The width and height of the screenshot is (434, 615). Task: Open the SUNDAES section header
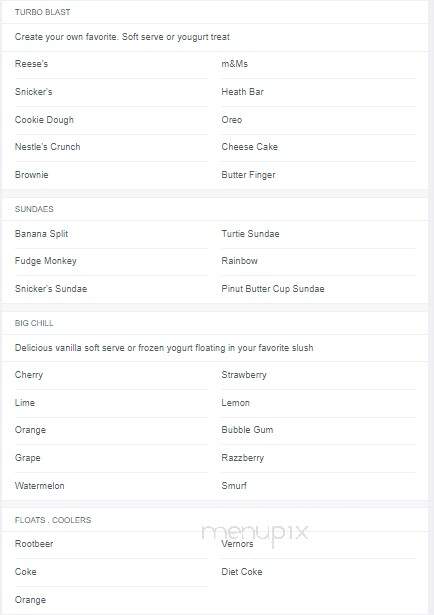[34, 209]
